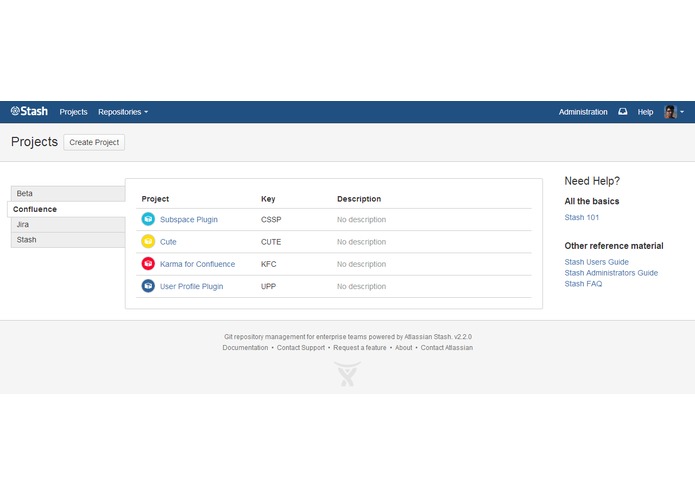Click the UPP key cell

[x=269, y=287]
